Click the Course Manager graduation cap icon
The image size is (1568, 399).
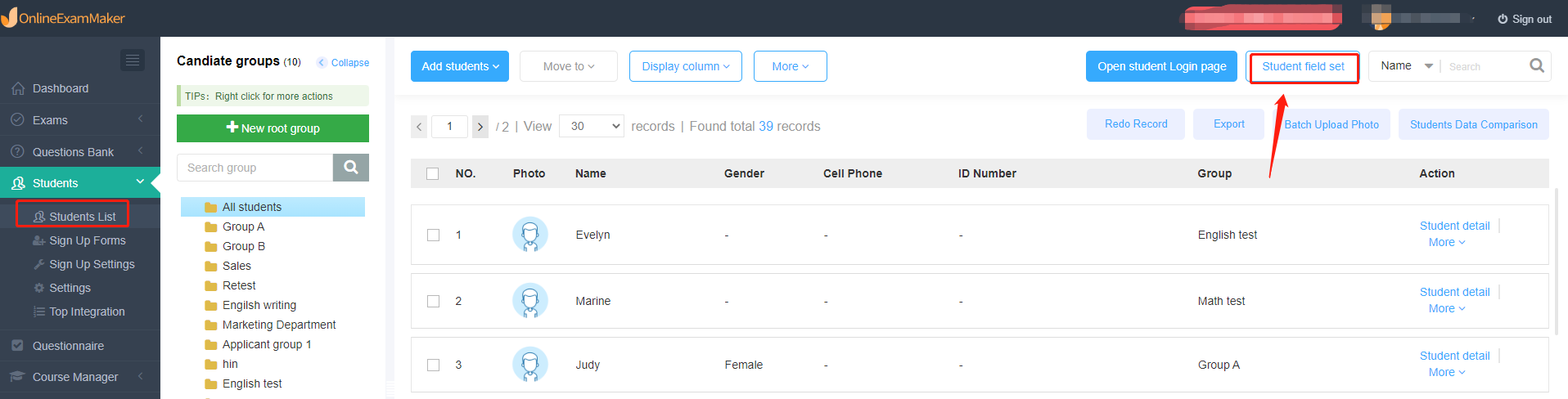coord(18,377)
